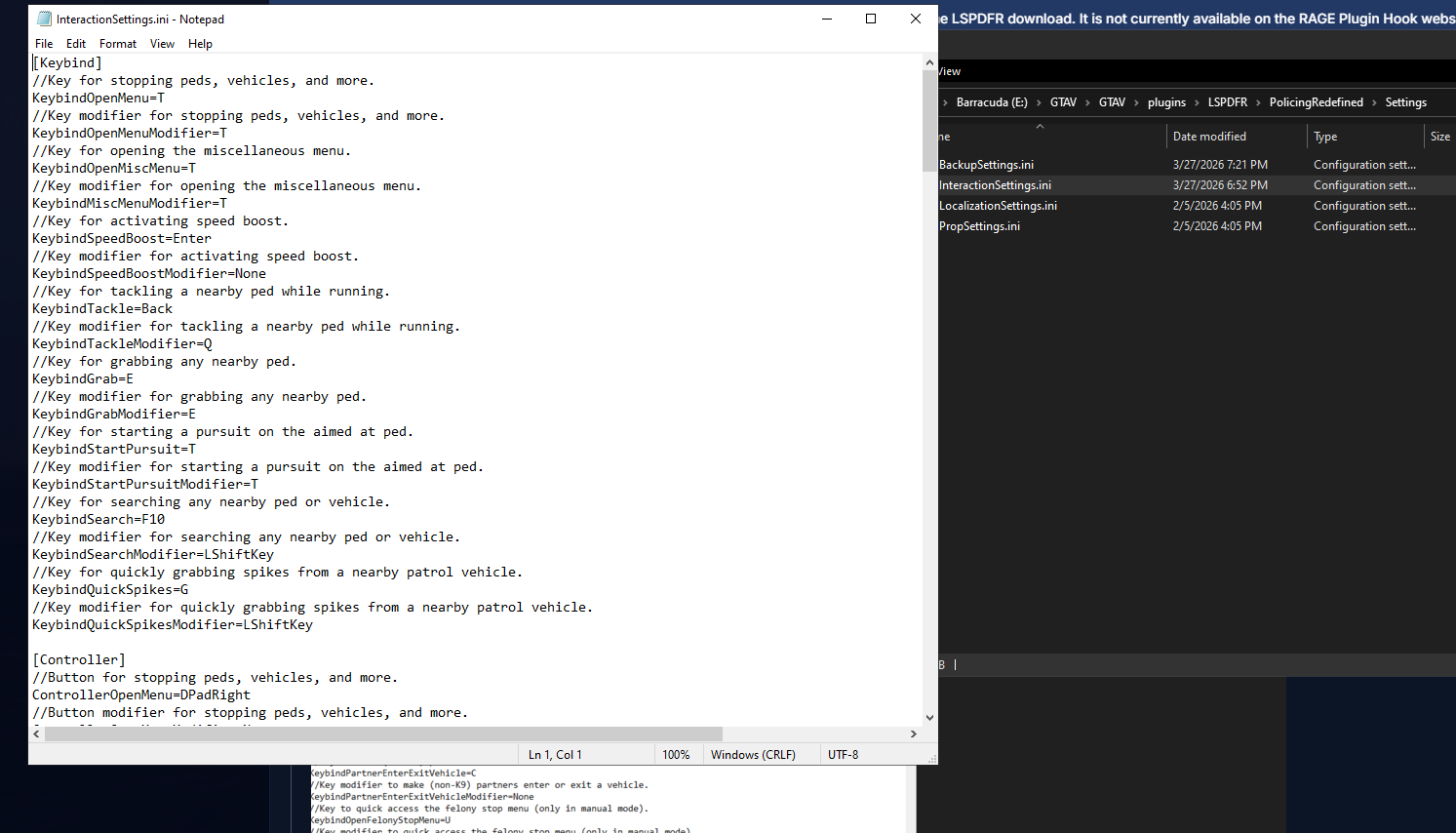The image size is (1456, 833).
Task: Click the Notepad document icon in title bar
Action: pos(44,19)
